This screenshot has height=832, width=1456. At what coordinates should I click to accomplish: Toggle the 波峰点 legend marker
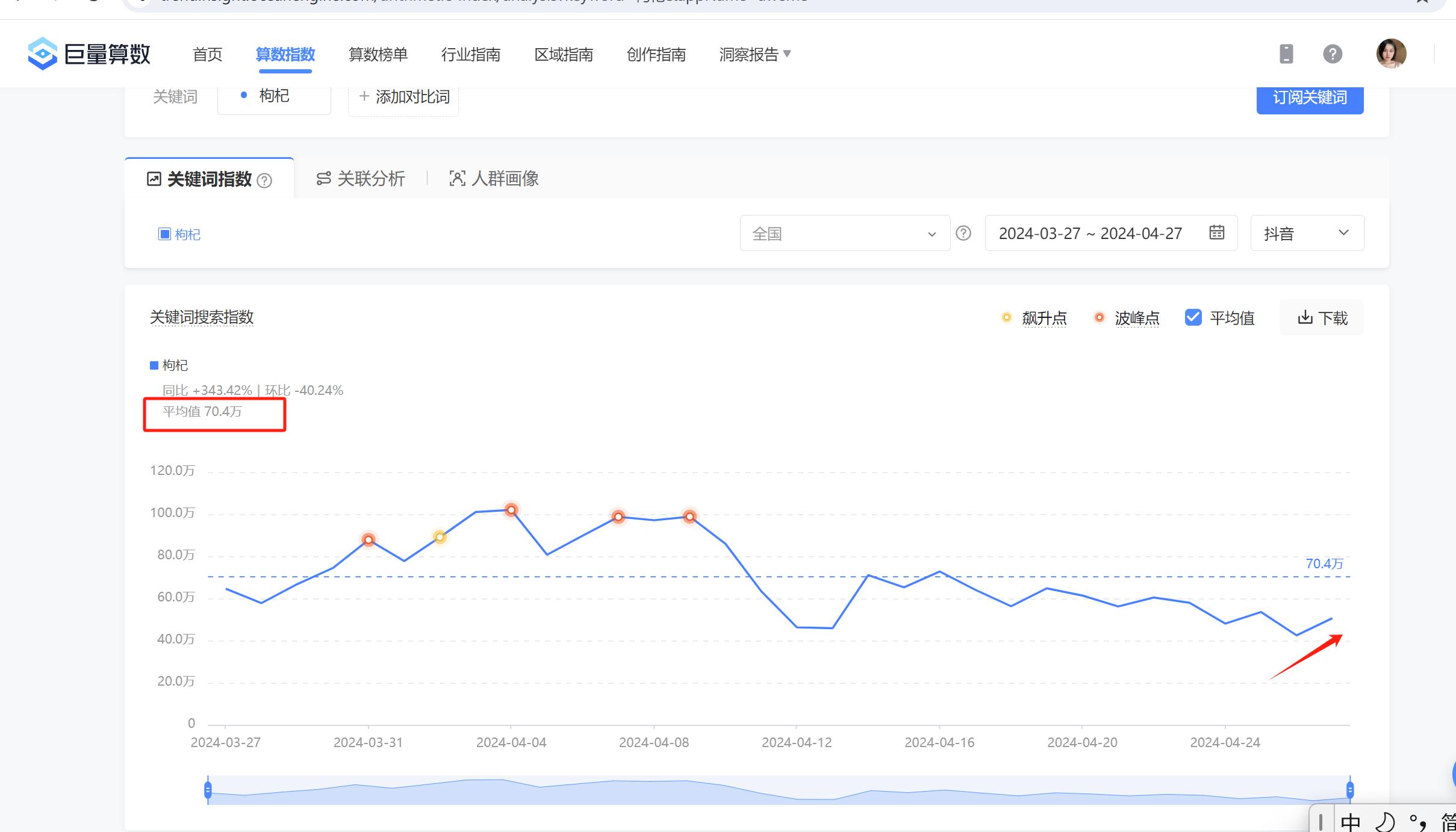coord(1098,317)
